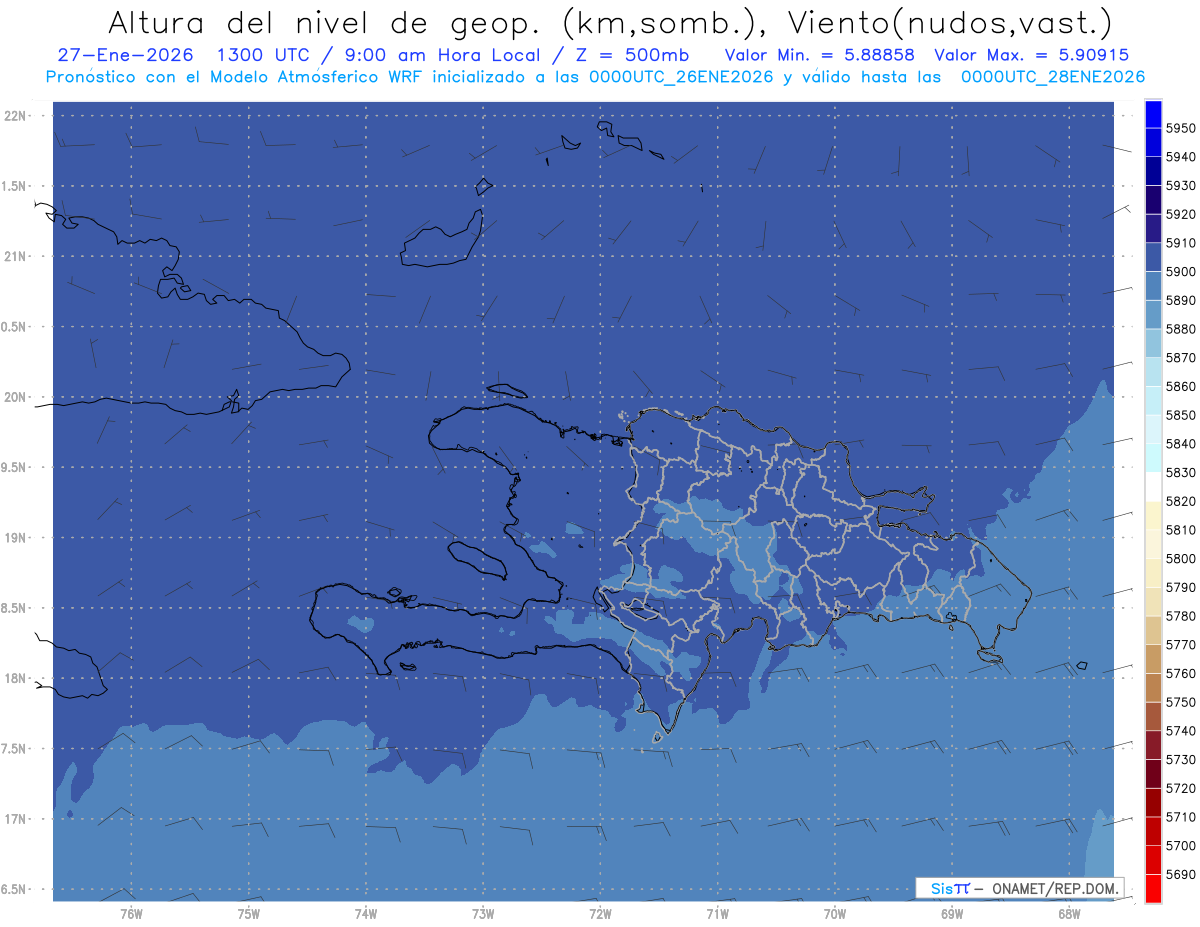
Task: Click the 75W longitude label
Action: 249,913
